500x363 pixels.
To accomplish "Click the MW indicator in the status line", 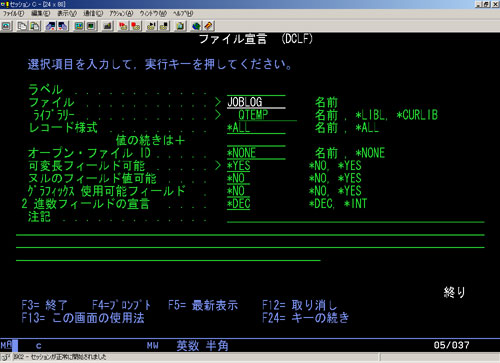I will click(153, 346).
